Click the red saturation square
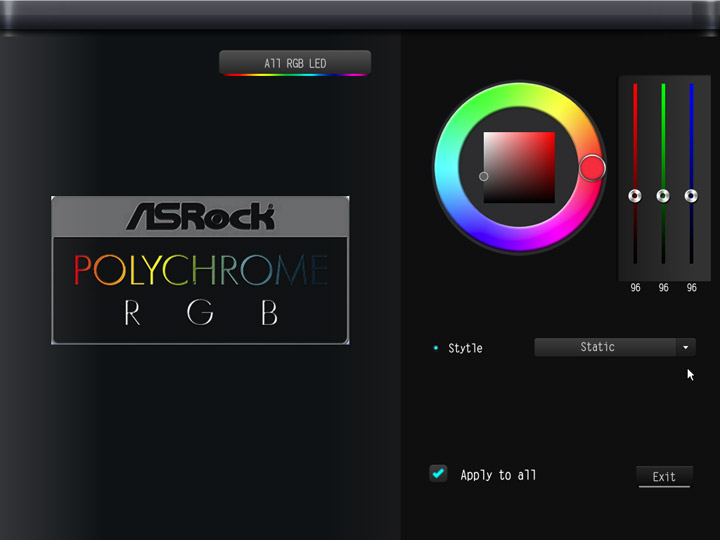 pos(519,168)
